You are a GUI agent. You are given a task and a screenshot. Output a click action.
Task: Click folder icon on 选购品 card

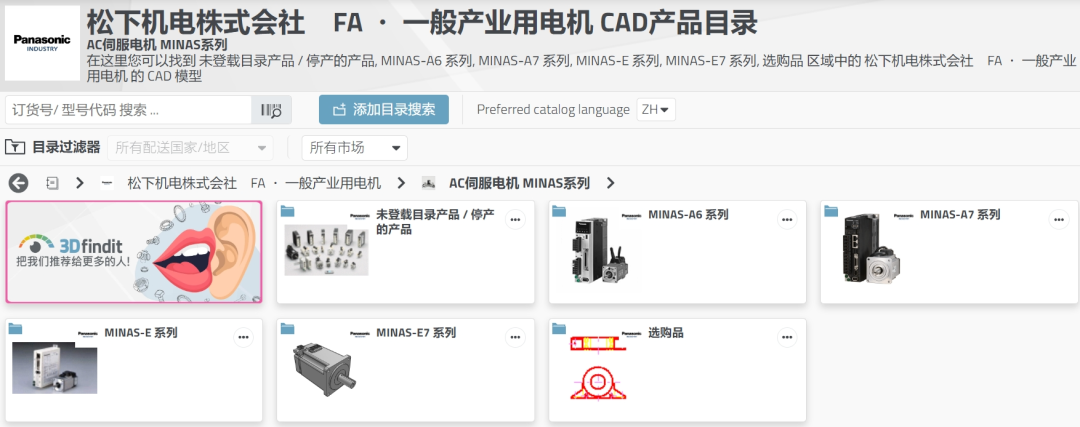pos(559,329)
